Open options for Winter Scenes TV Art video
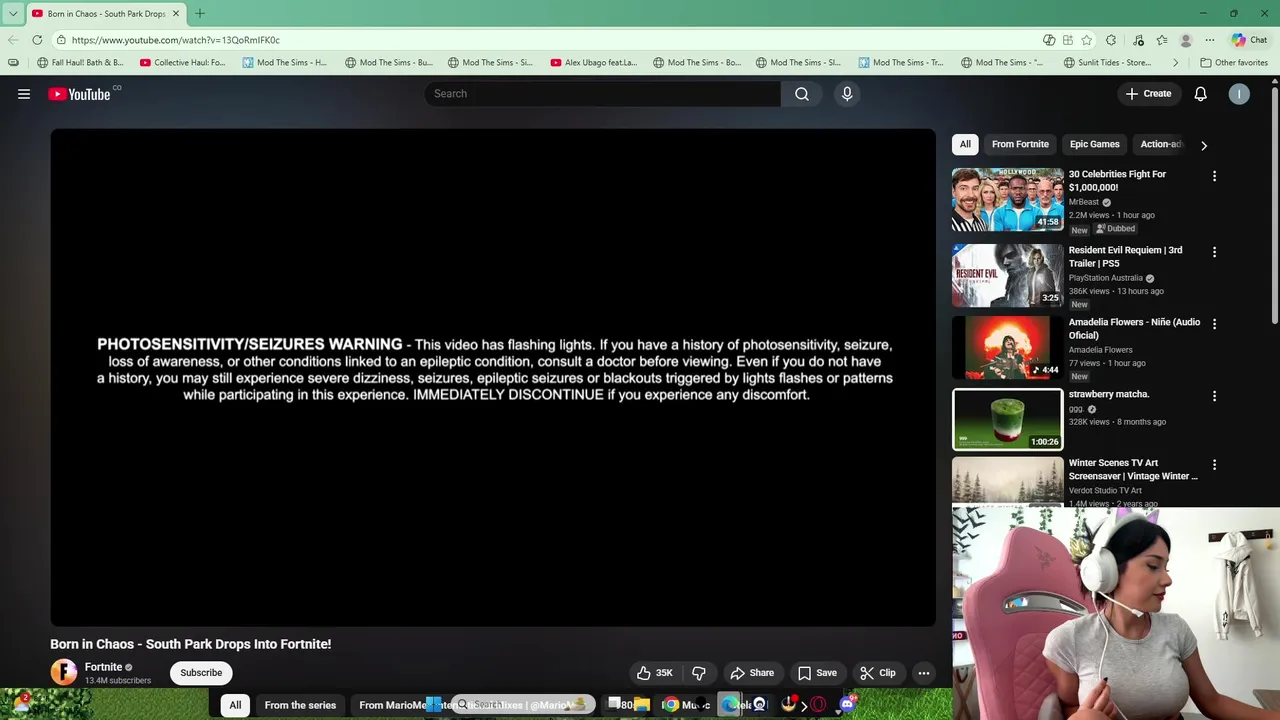The height and width of the screenshot is (720, 1280). pos(1214,465)
